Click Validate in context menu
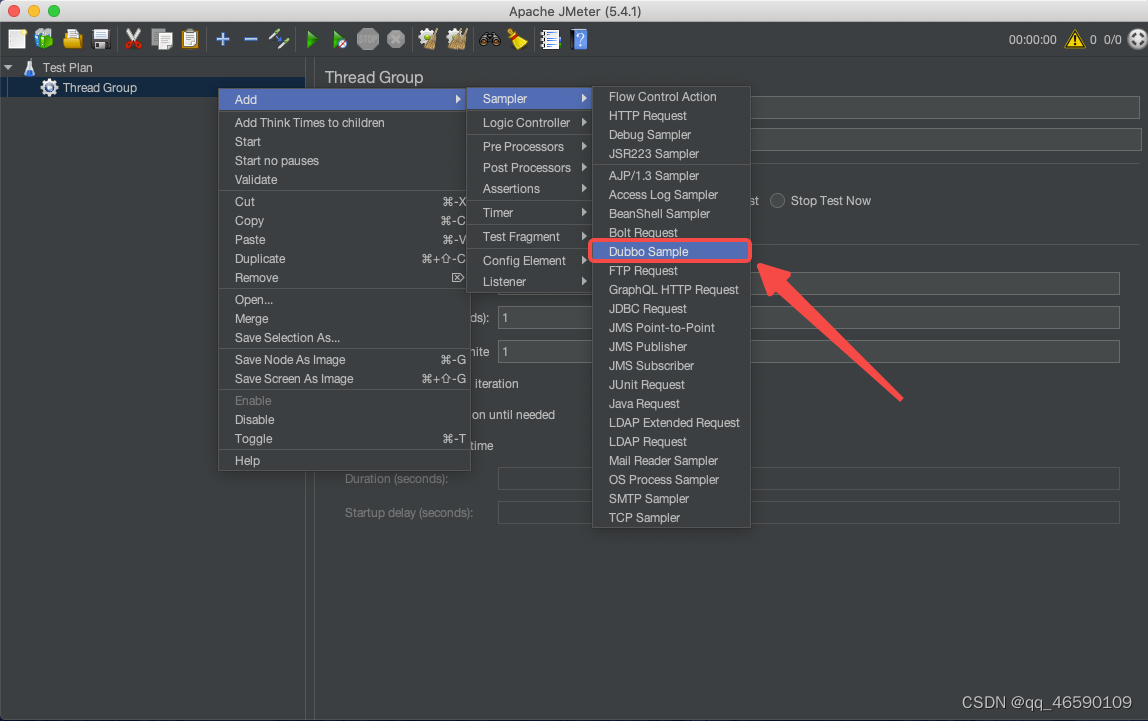 pyautogui.click(x=344, y=179)
